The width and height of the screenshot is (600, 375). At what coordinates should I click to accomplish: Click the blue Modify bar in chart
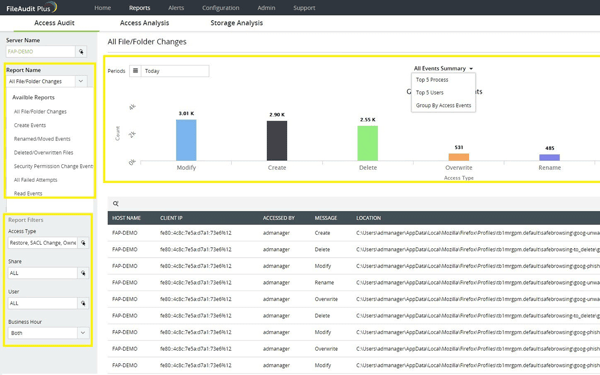tap(186, 140)
